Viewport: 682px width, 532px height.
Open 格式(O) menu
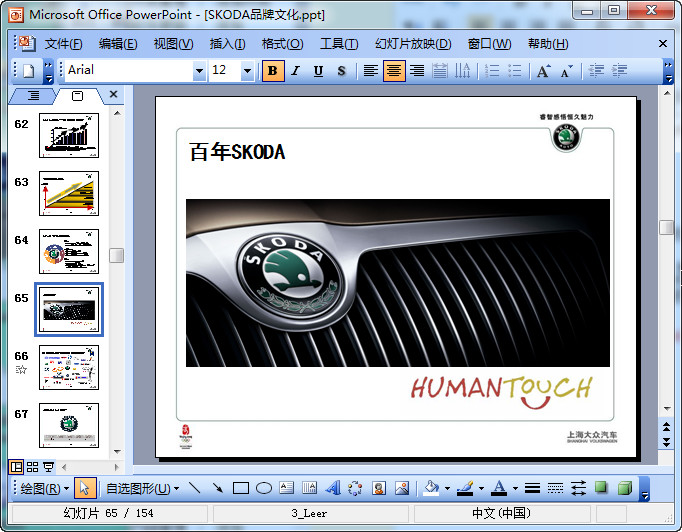[282, 44]
